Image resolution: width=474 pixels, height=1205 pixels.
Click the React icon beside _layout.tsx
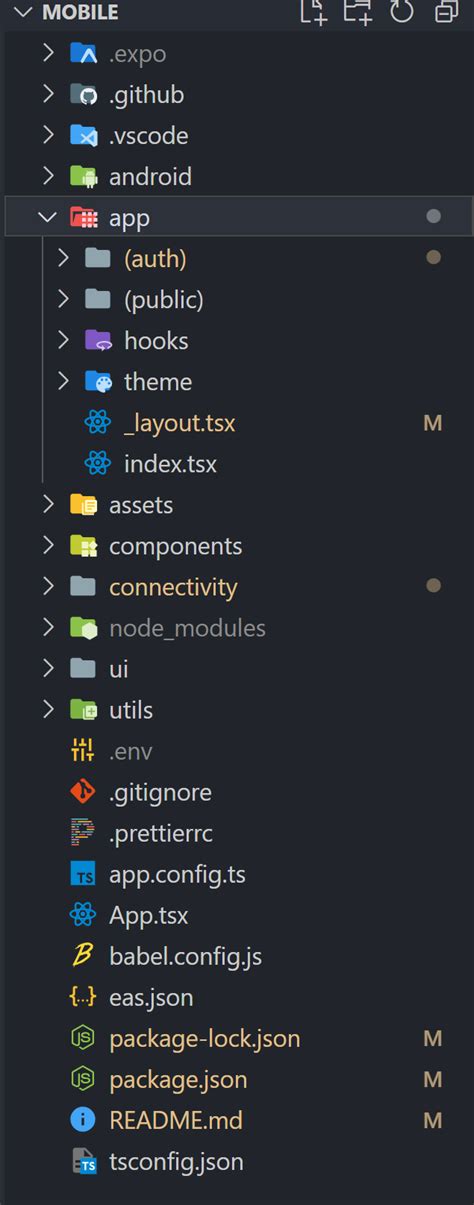point(98,423)
